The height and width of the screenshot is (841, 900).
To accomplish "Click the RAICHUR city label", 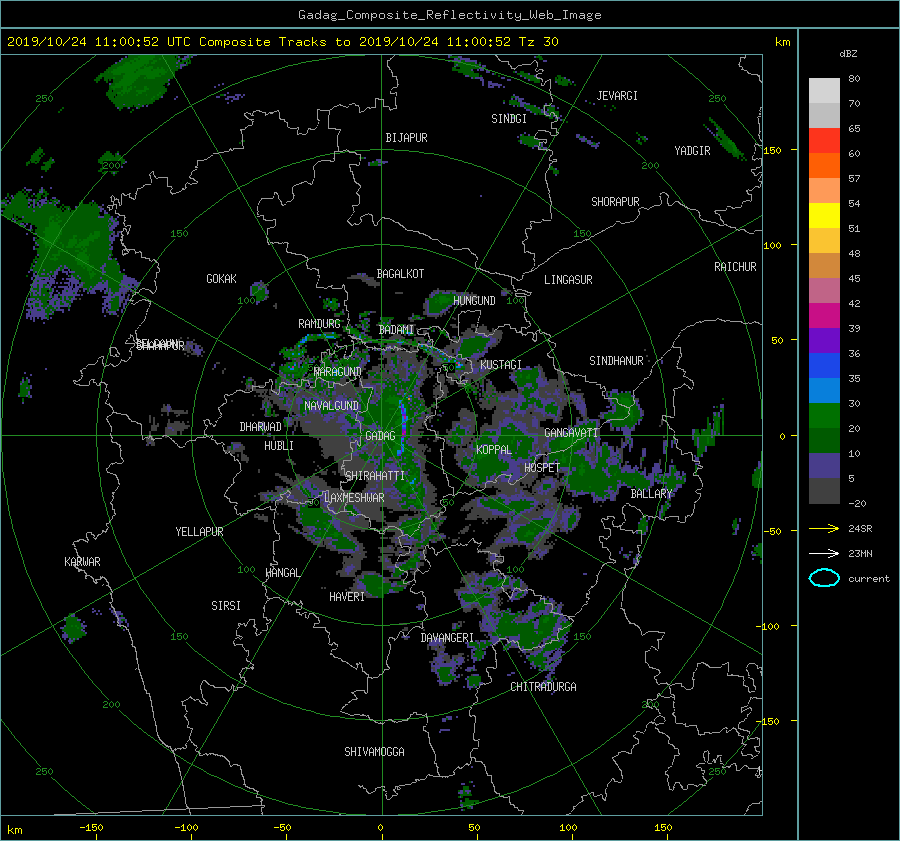I will tap(735, 267).
